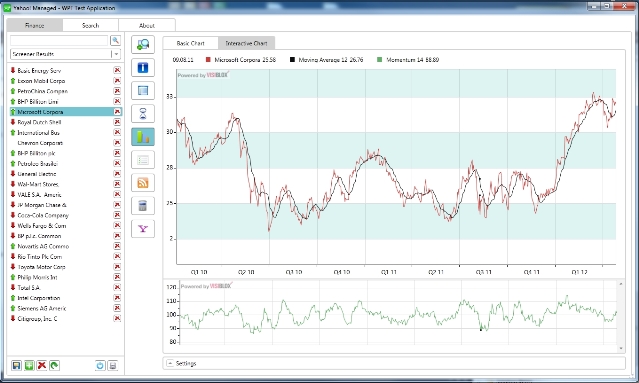Select Rio Tinto Plc Com in list

point(66,257)
